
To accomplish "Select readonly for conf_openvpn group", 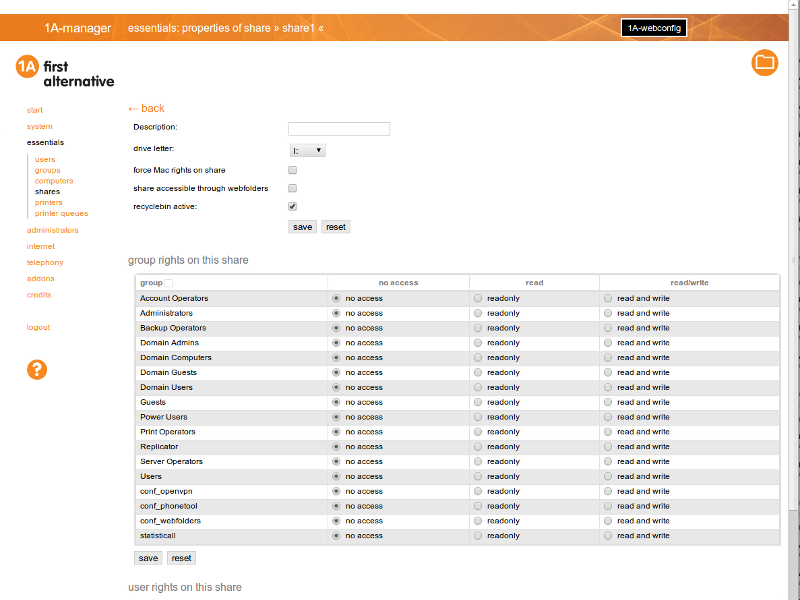I will coord(478,491).
